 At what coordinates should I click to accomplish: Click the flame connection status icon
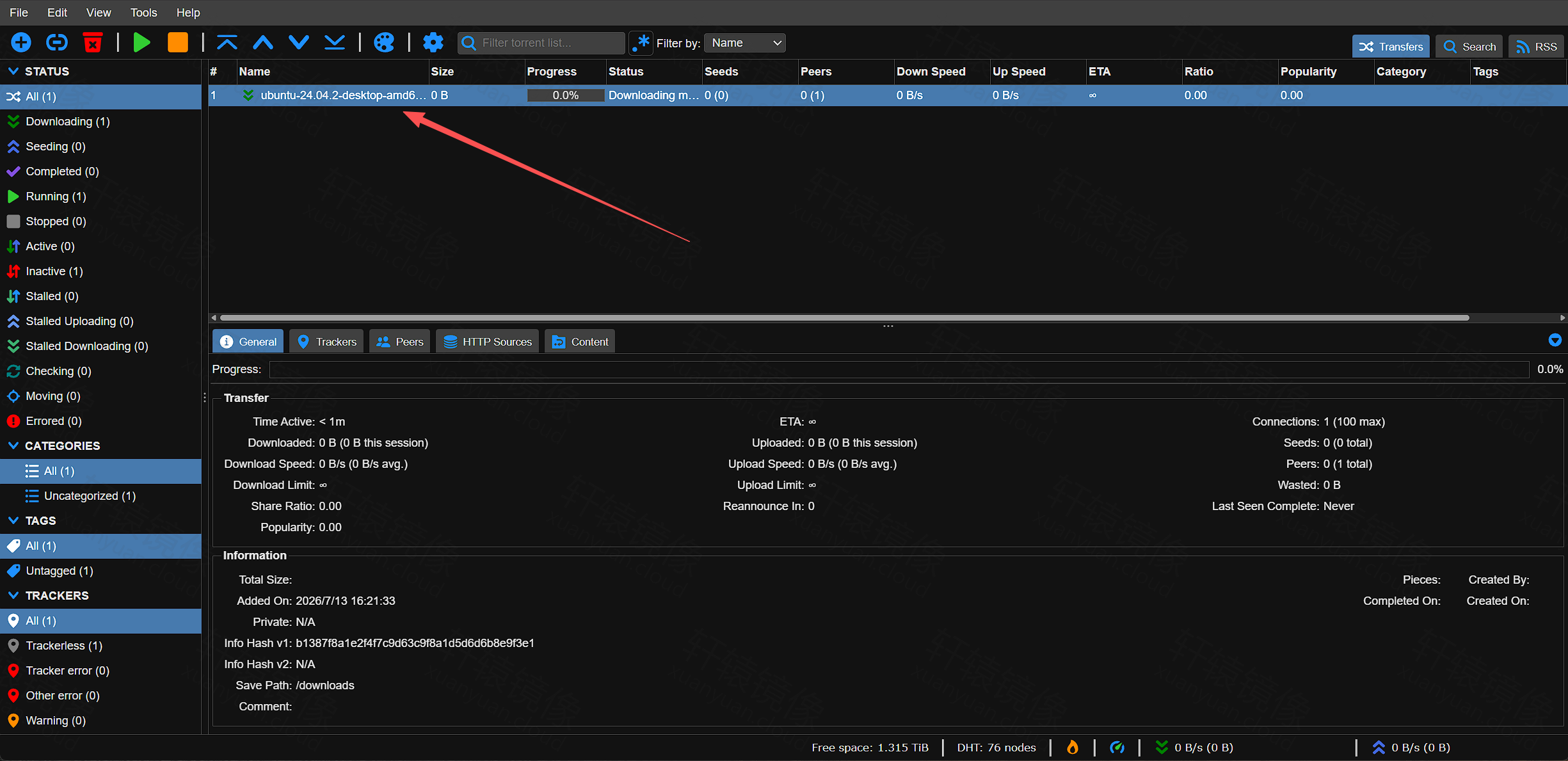[x=1073, y=747]
